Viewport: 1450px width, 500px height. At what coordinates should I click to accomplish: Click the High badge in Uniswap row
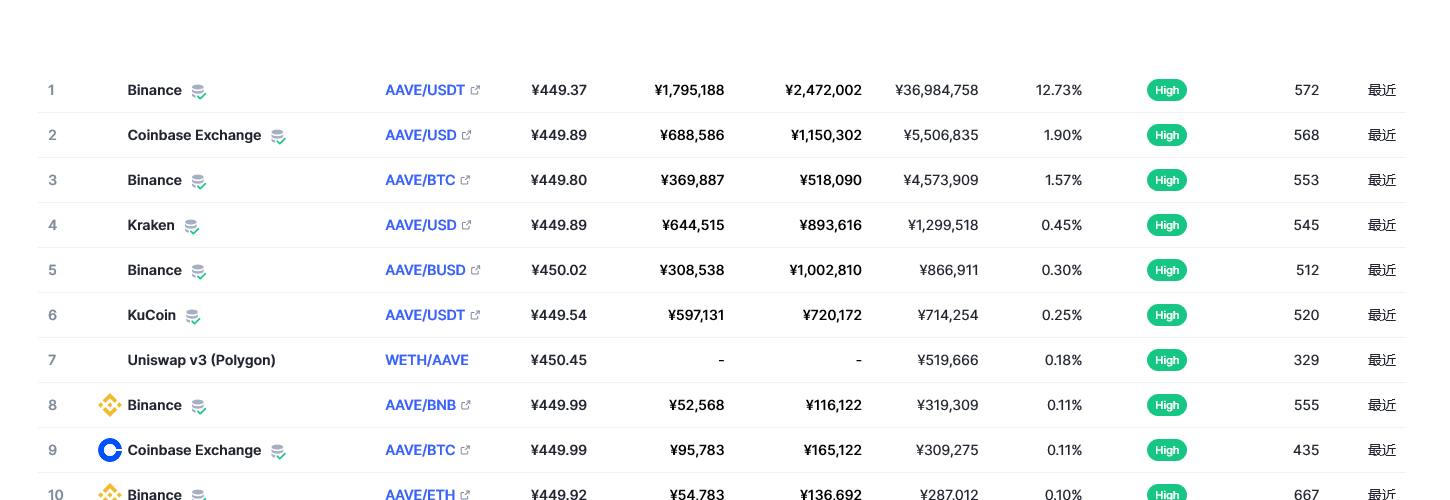pos(1166,360)
